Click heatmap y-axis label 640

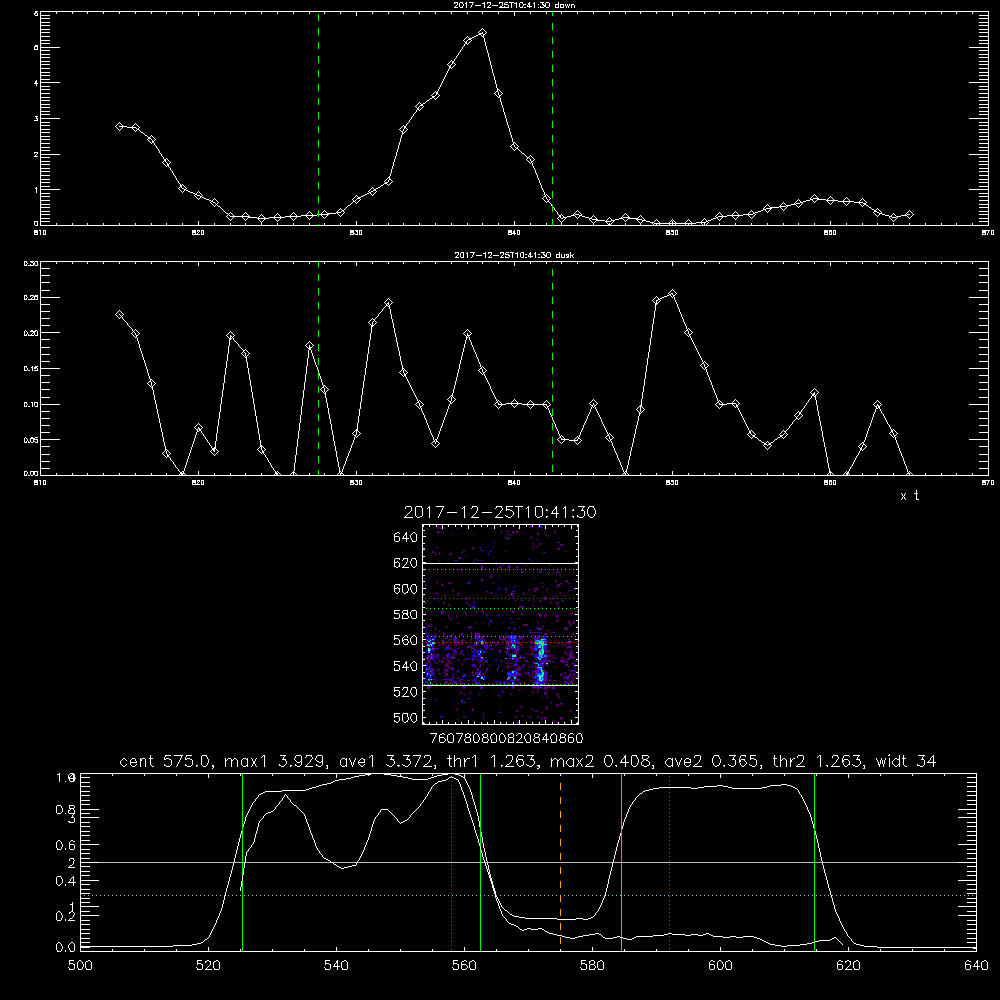coord(406,537)
